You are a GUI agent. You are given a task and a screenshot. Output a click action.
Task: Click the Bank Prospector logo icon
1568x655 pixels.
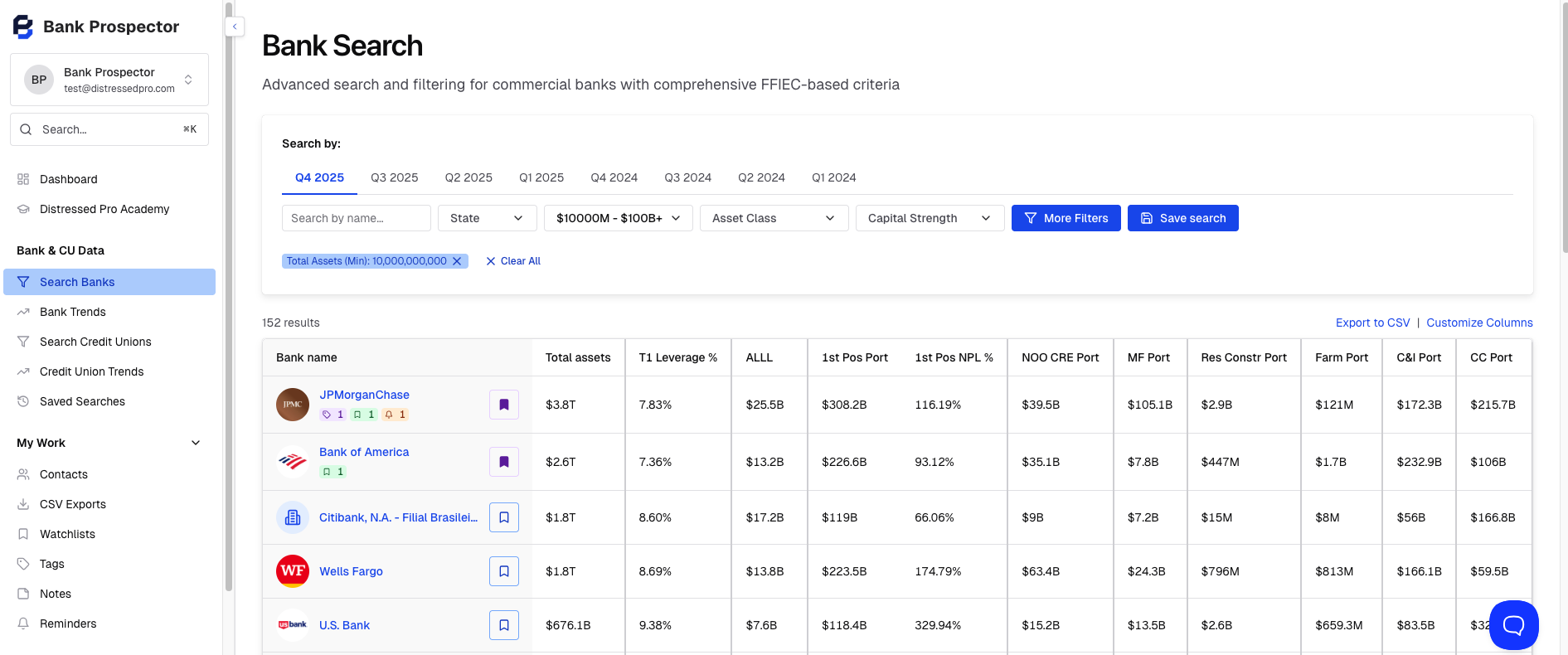point(23,27)
